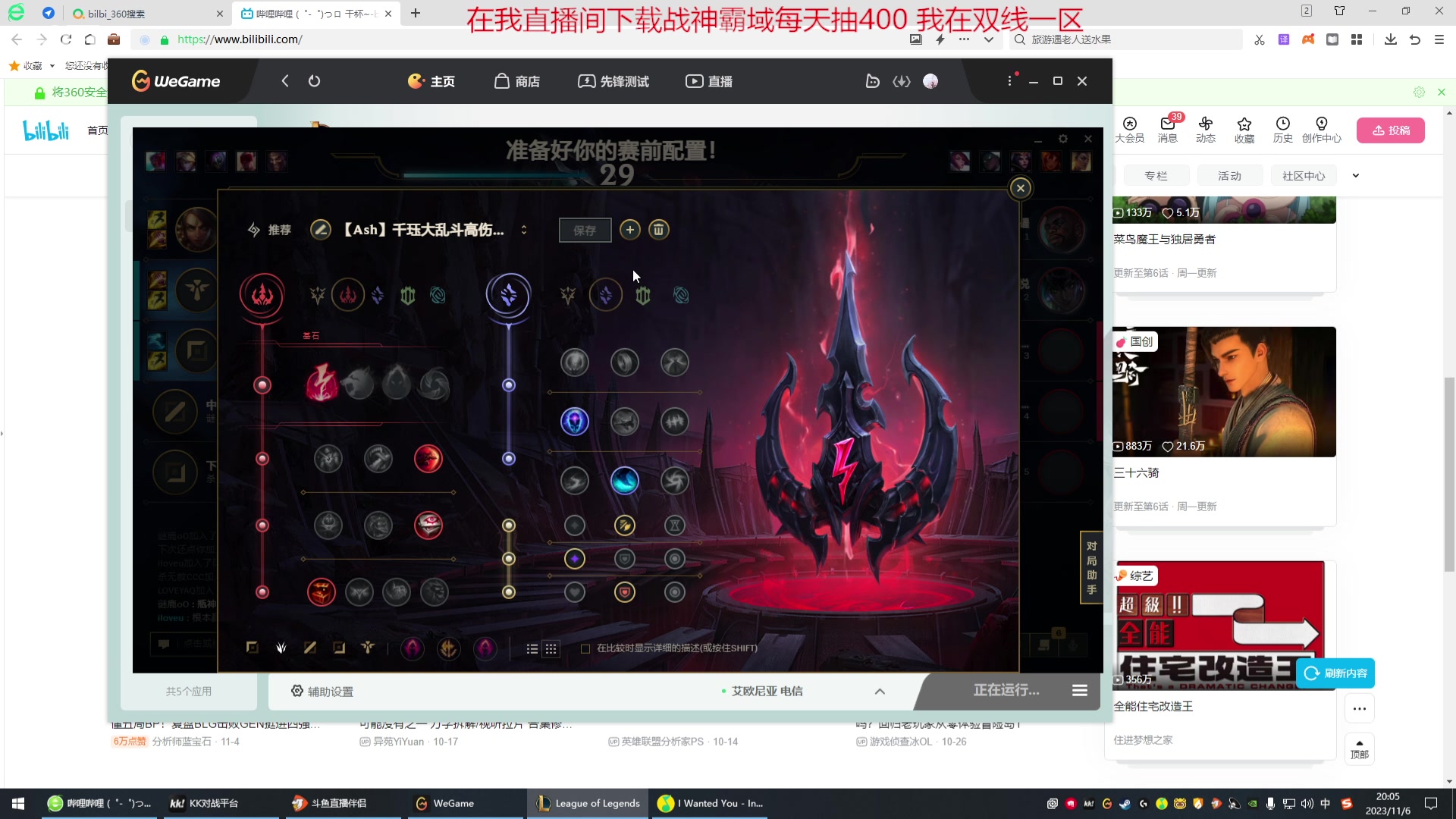Click the 保存 save button
This screenshot has width=1456, height=819.
point(585,230)
